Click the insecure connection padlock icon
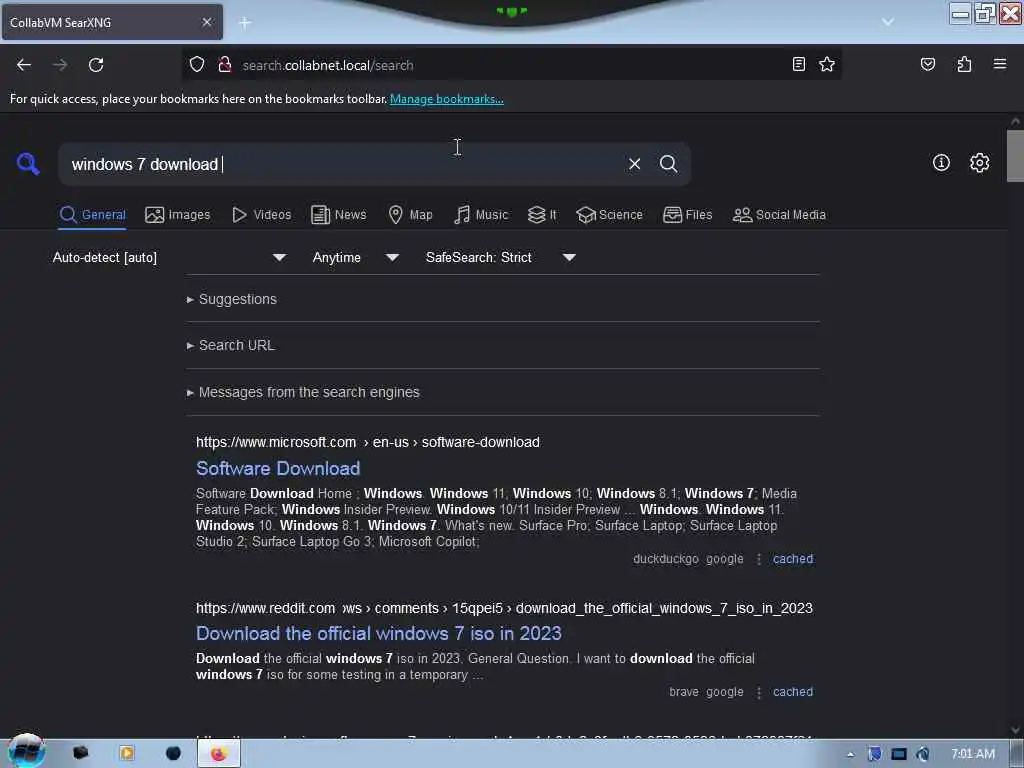The width and height of the screenshot is (1024, 768). click(x=225, y=65)
